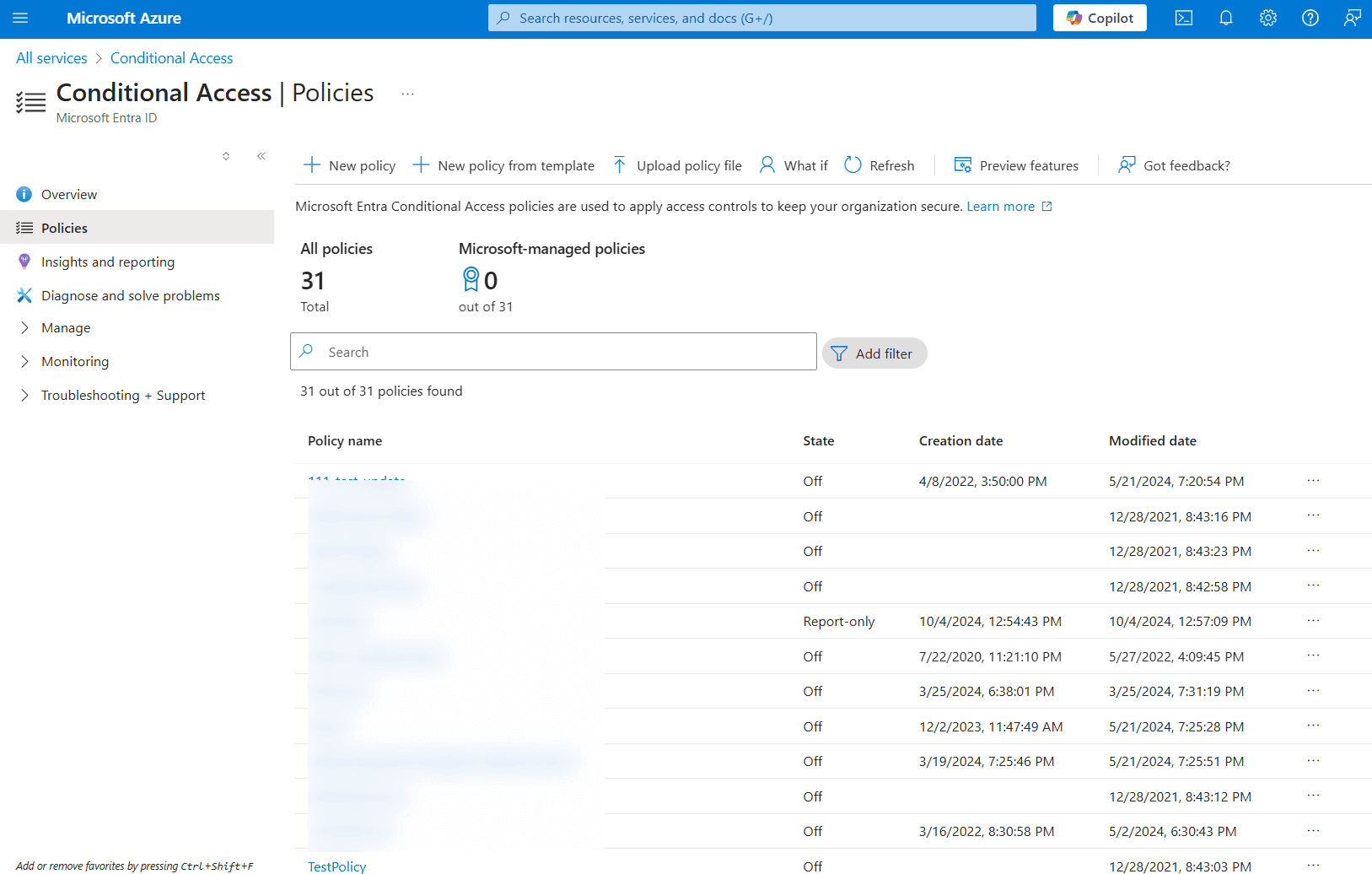Screen dimensions: 1372x874
Task: Click the policy Search input field
Action: point(553,351)
